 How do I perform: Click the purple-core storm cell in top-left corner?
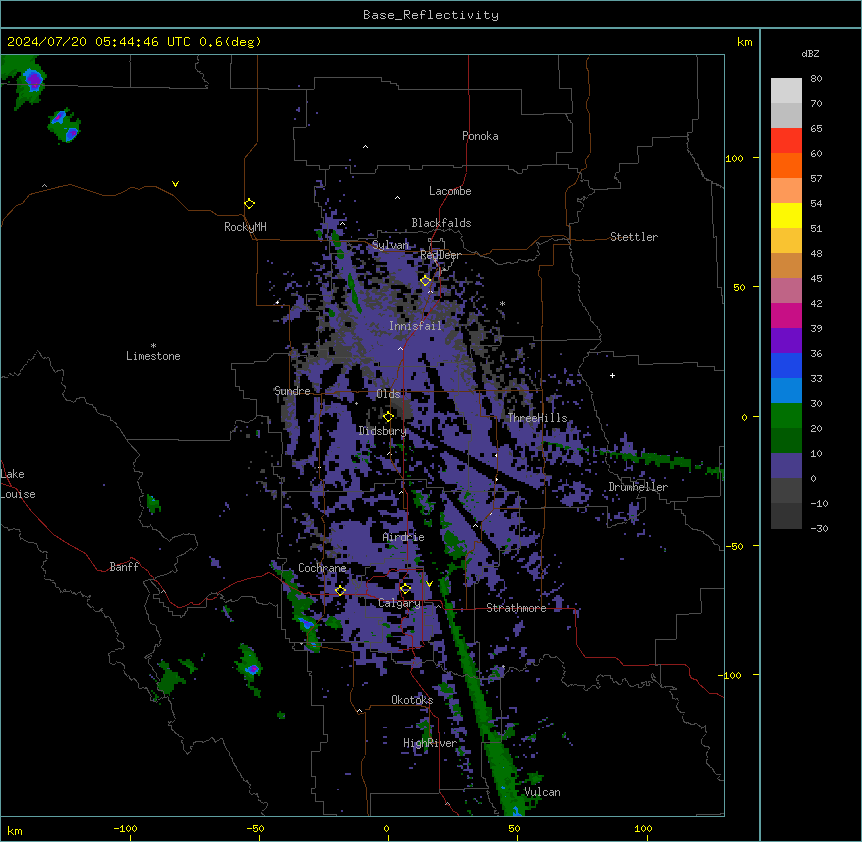(34, 80)
